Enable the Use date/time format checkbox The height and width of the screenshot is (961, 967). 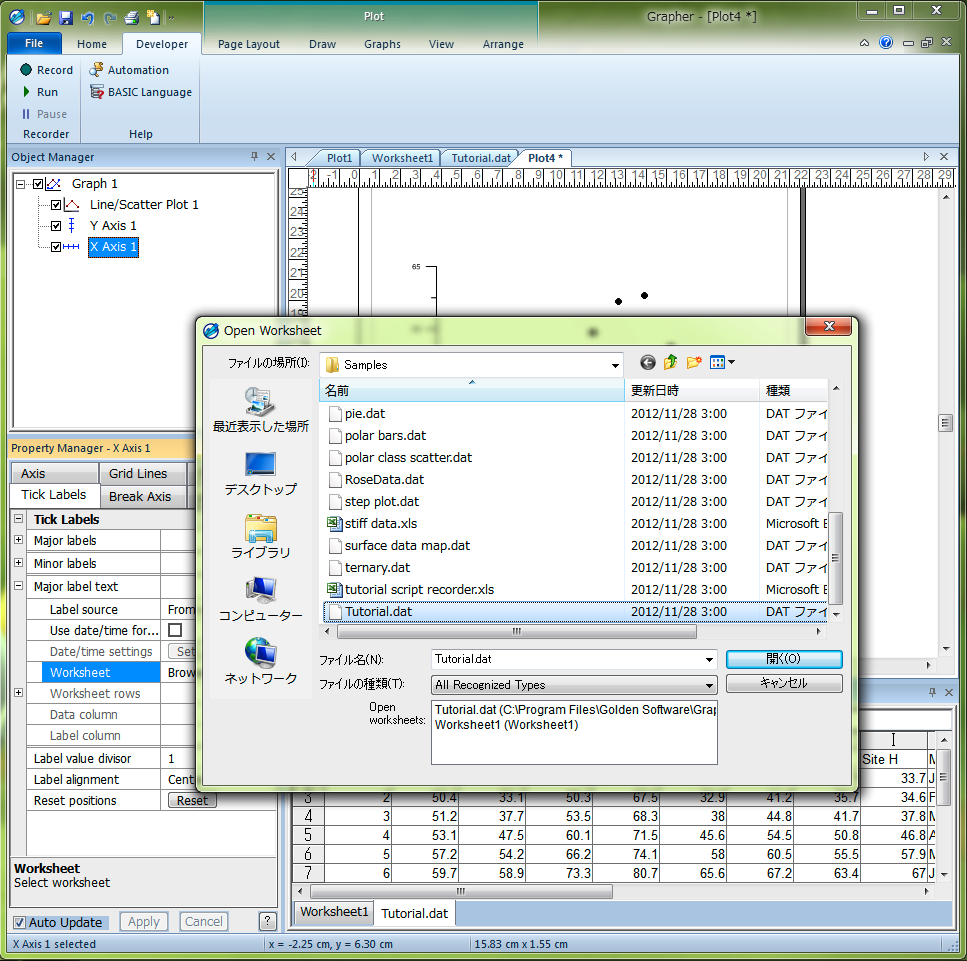(175, 630)
